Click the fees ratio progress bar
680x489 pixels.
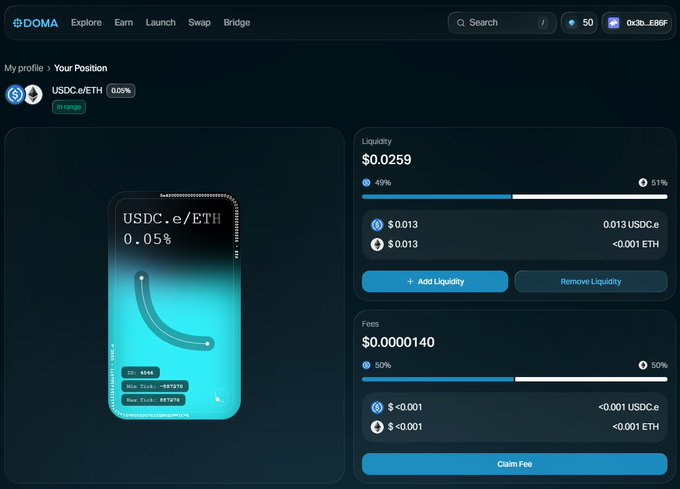click(514, 379)
